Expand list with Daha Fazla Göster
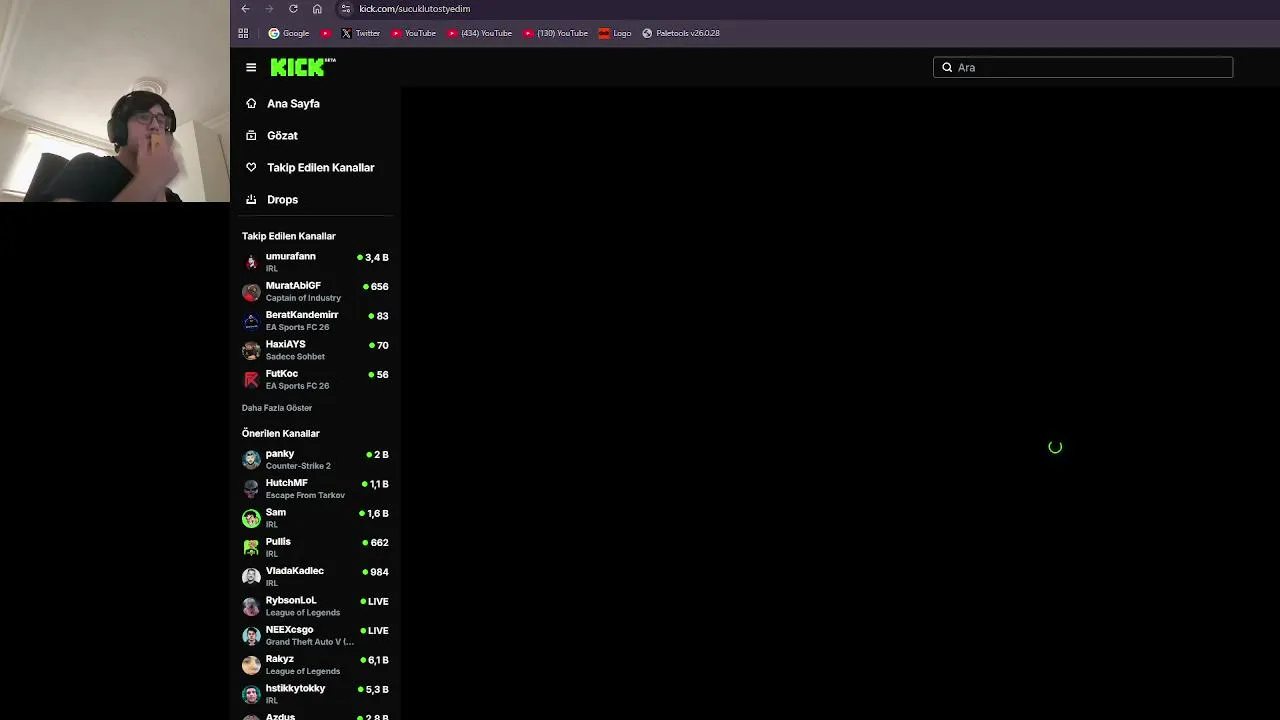 tap(277, 408)
